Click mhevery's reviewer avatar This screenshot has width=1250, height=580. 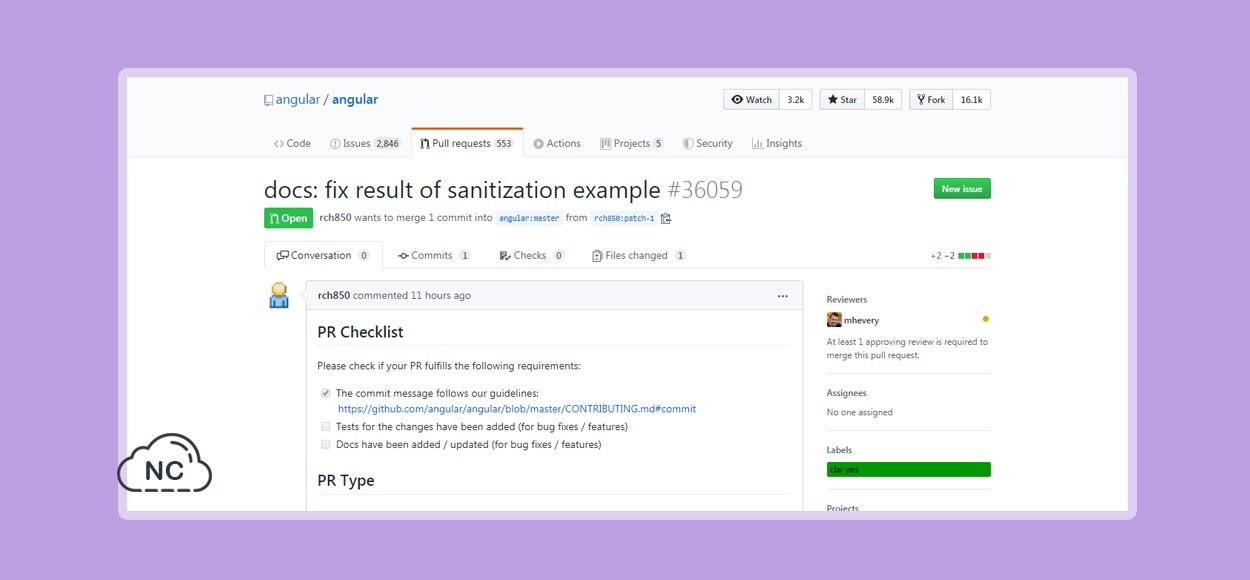pos(834,320)
